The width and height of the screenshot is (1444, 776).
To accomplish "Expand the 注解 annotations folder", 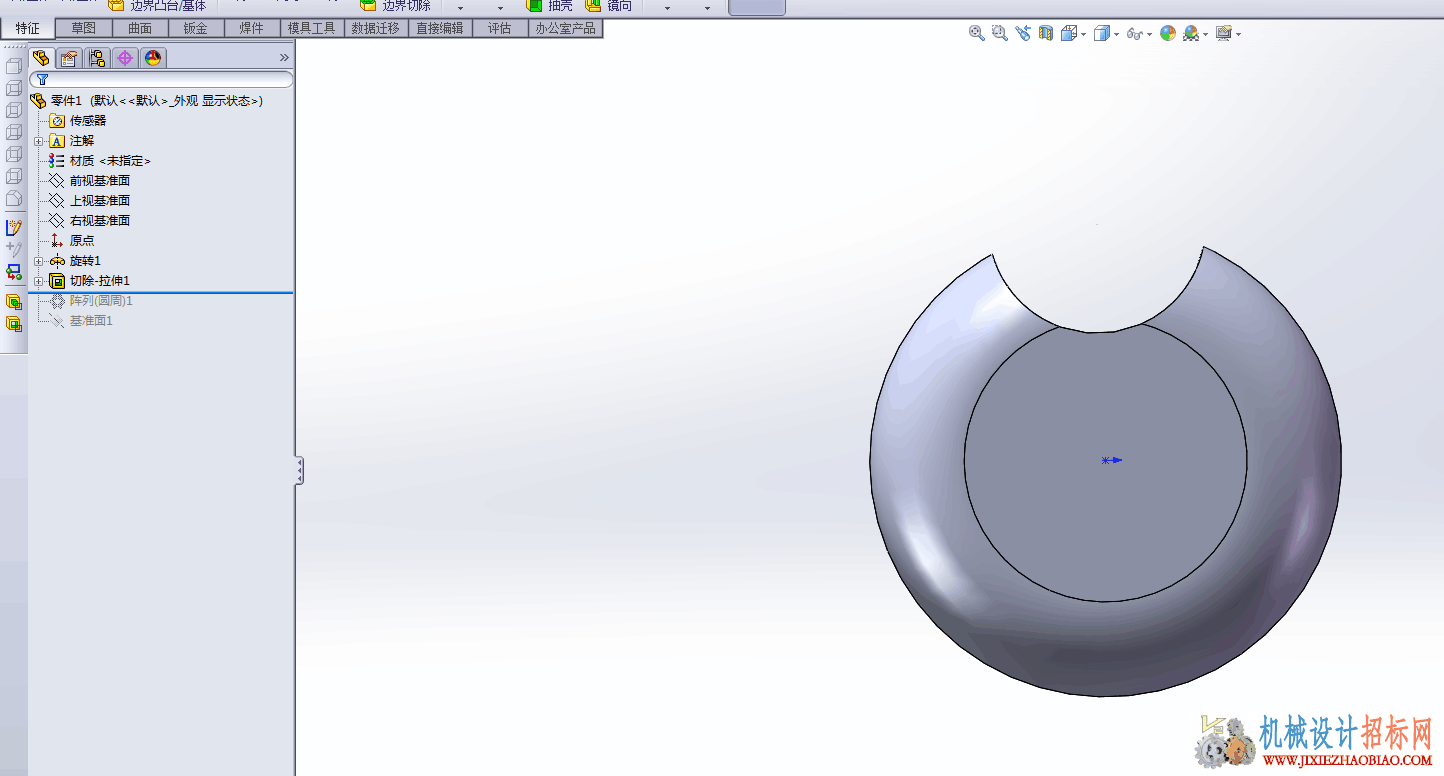I will pyautogui.click(x=39, y=141).
